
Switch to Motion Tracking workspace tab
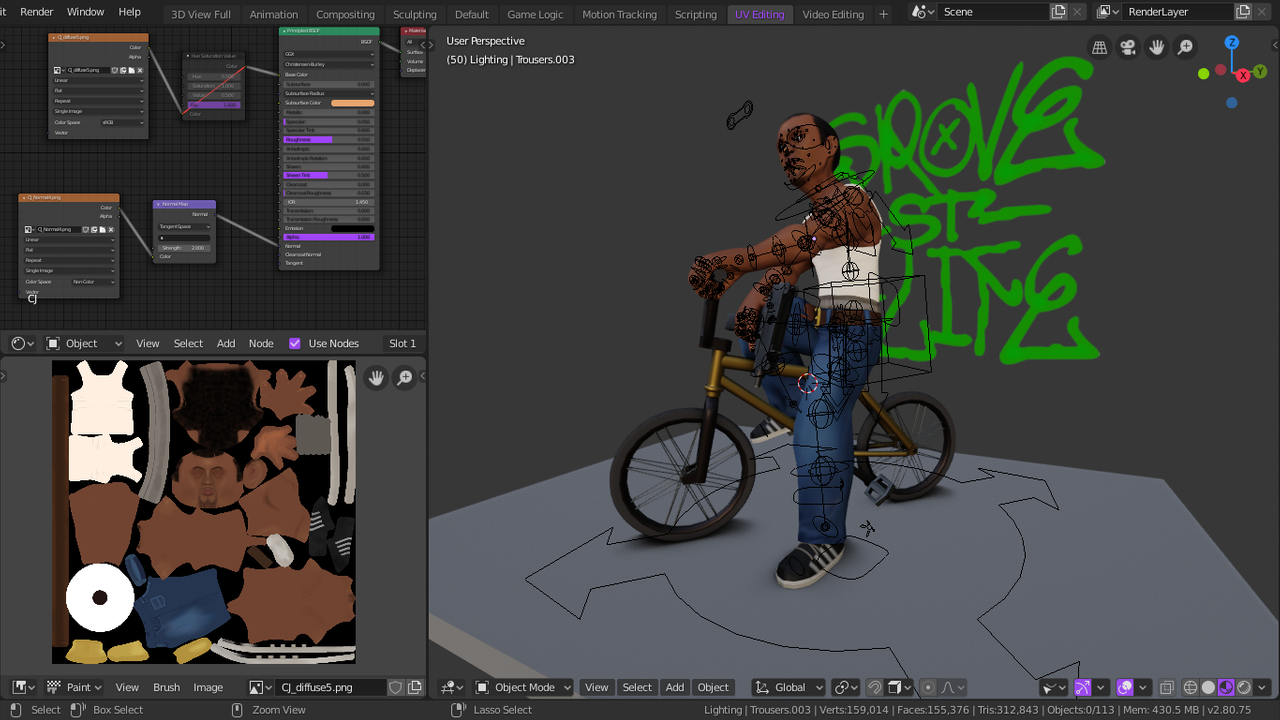click(x=620, y=14)
